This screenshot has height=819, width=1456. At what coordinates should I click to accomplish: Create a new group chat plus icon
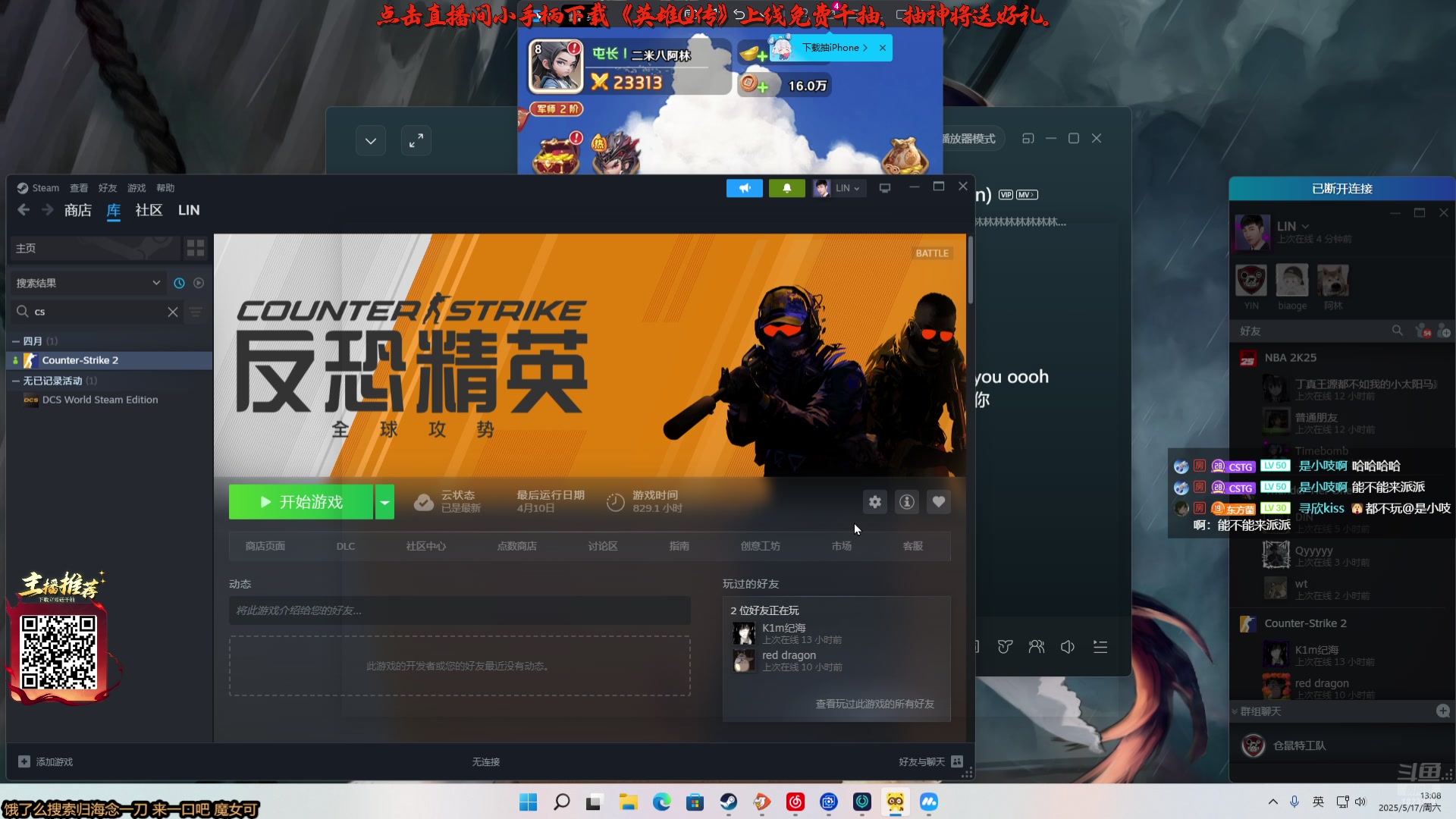tap(1443, 711)
